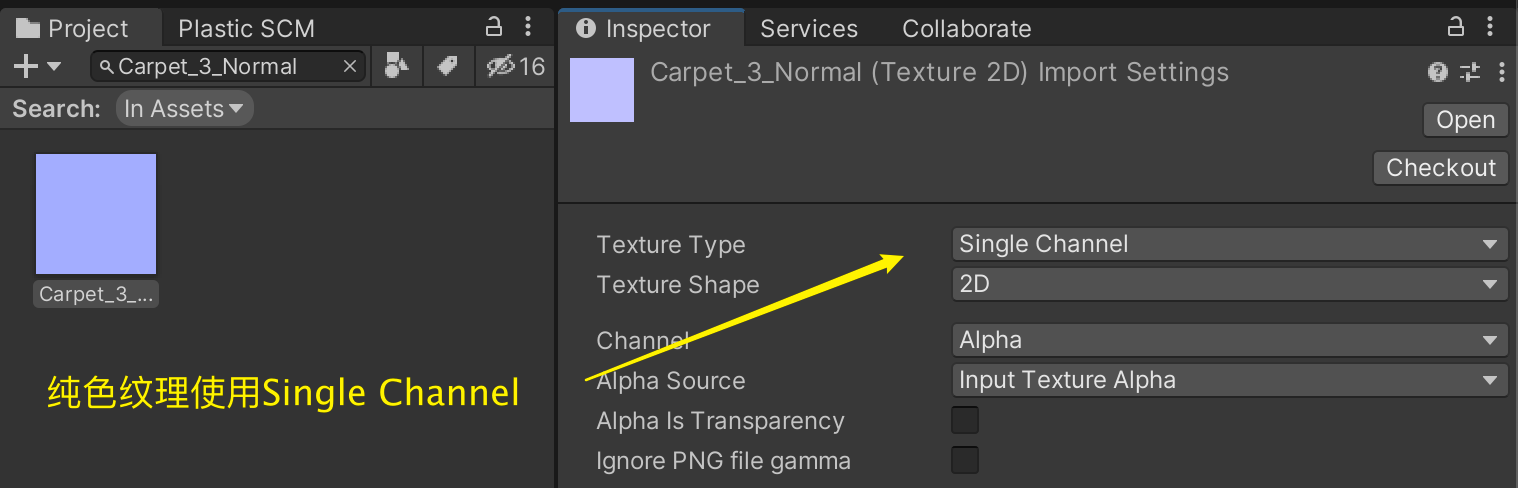The image size is (1518, 488).
Task: Enable Alpha Is Transparency checkbox
Action: point(965,421)
